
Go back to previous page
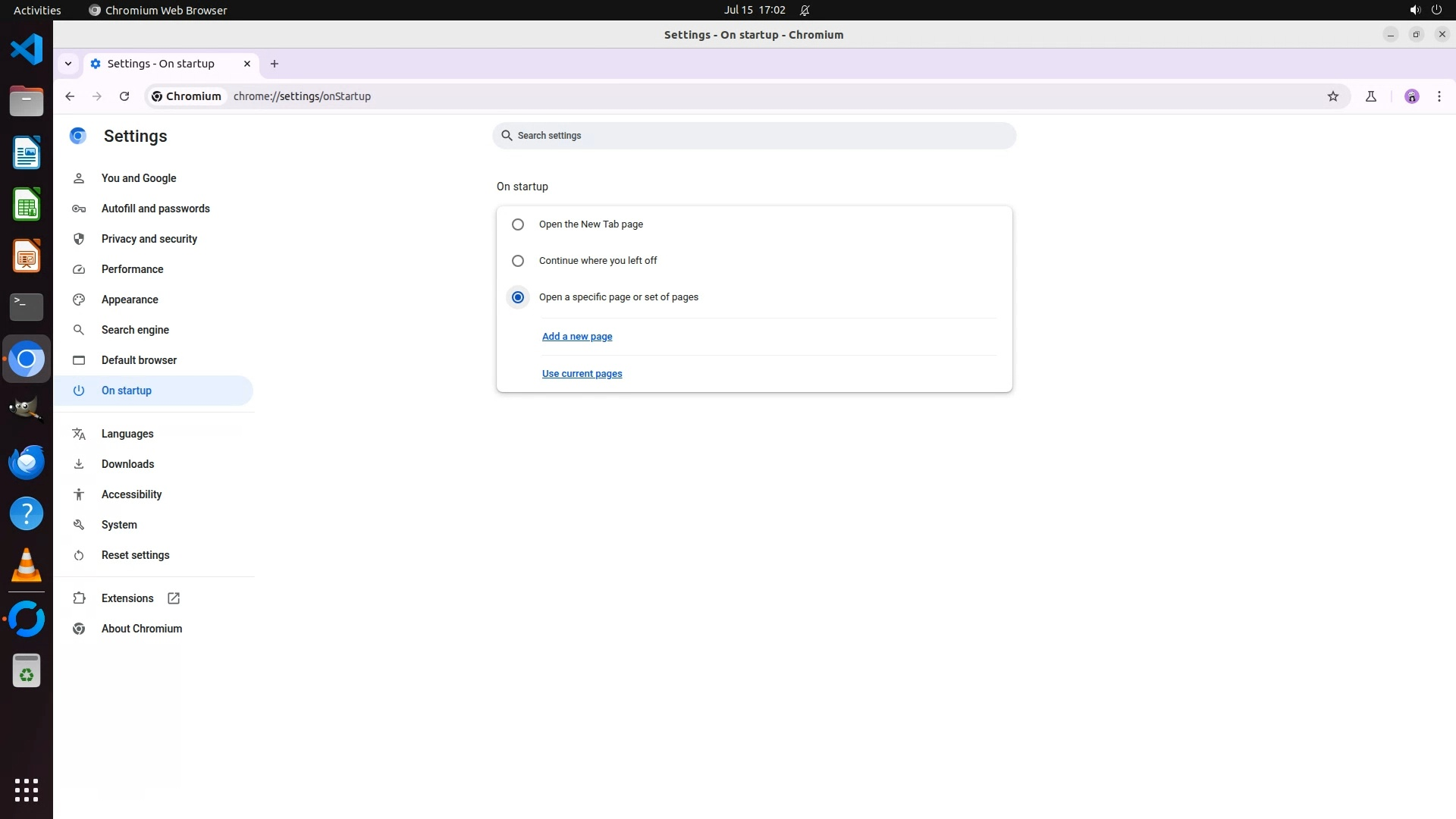coord(70,96)
